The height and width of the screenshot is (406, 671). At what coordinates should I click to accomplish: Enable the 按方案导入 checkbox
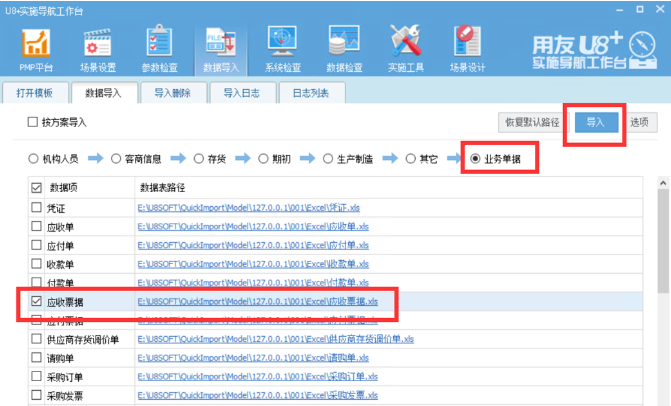click(33, 122)
